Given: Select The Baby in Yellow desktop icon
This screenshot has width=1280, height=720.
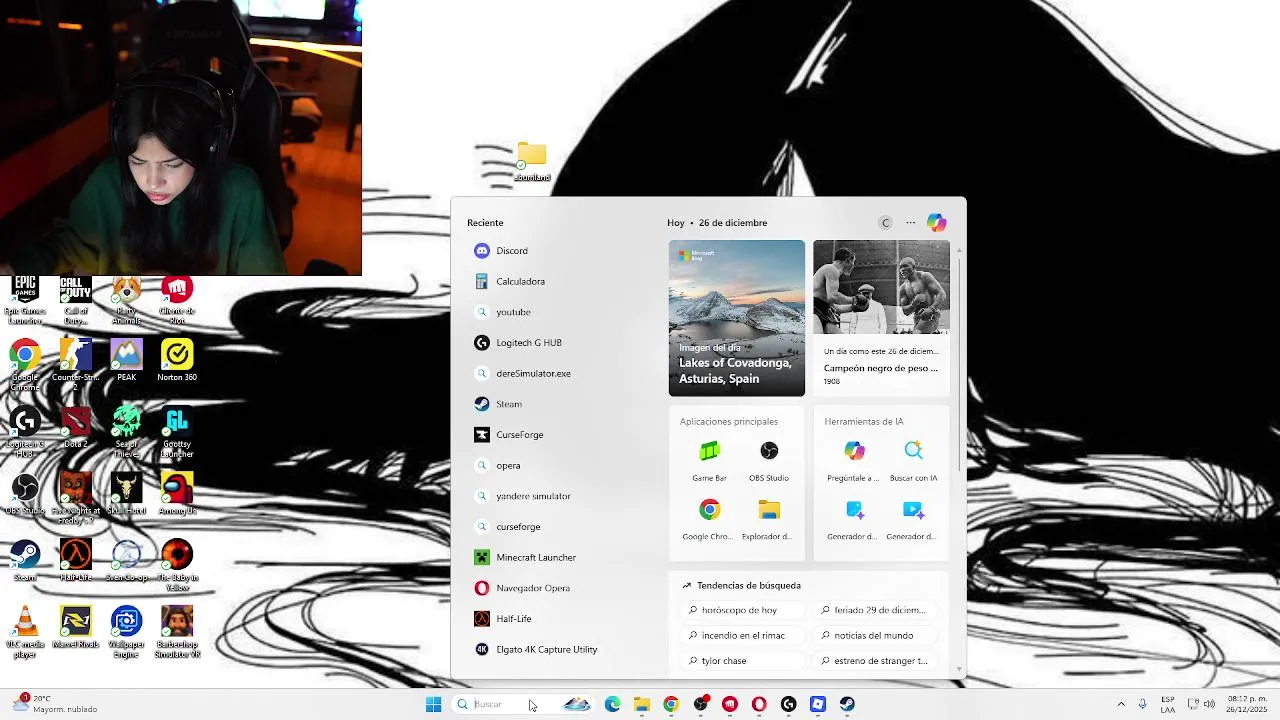Looking at the screenshot, I should pos(177,565).
